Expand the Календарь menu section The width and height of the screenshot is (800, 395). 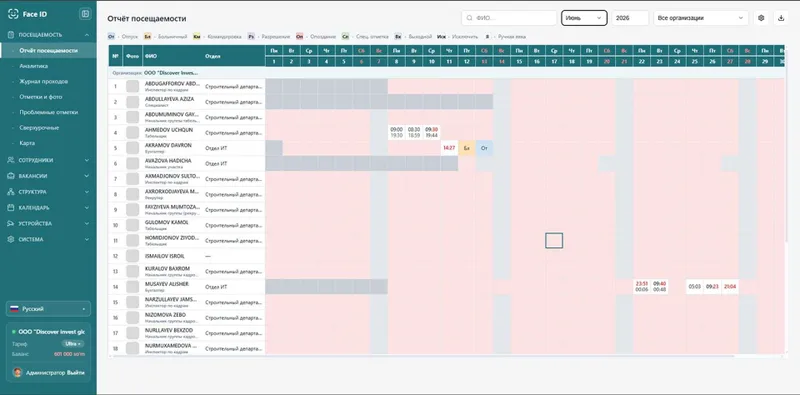87,208
